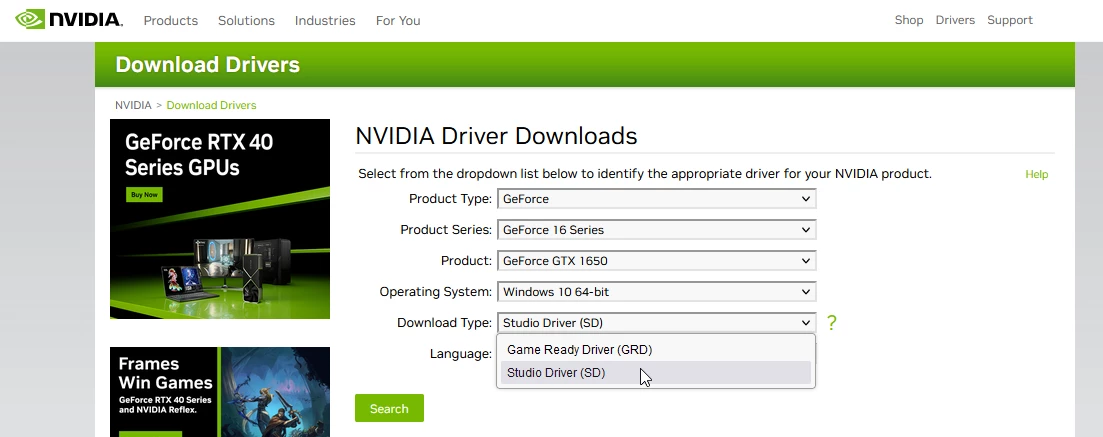Click the Search button

pos(389,408)
